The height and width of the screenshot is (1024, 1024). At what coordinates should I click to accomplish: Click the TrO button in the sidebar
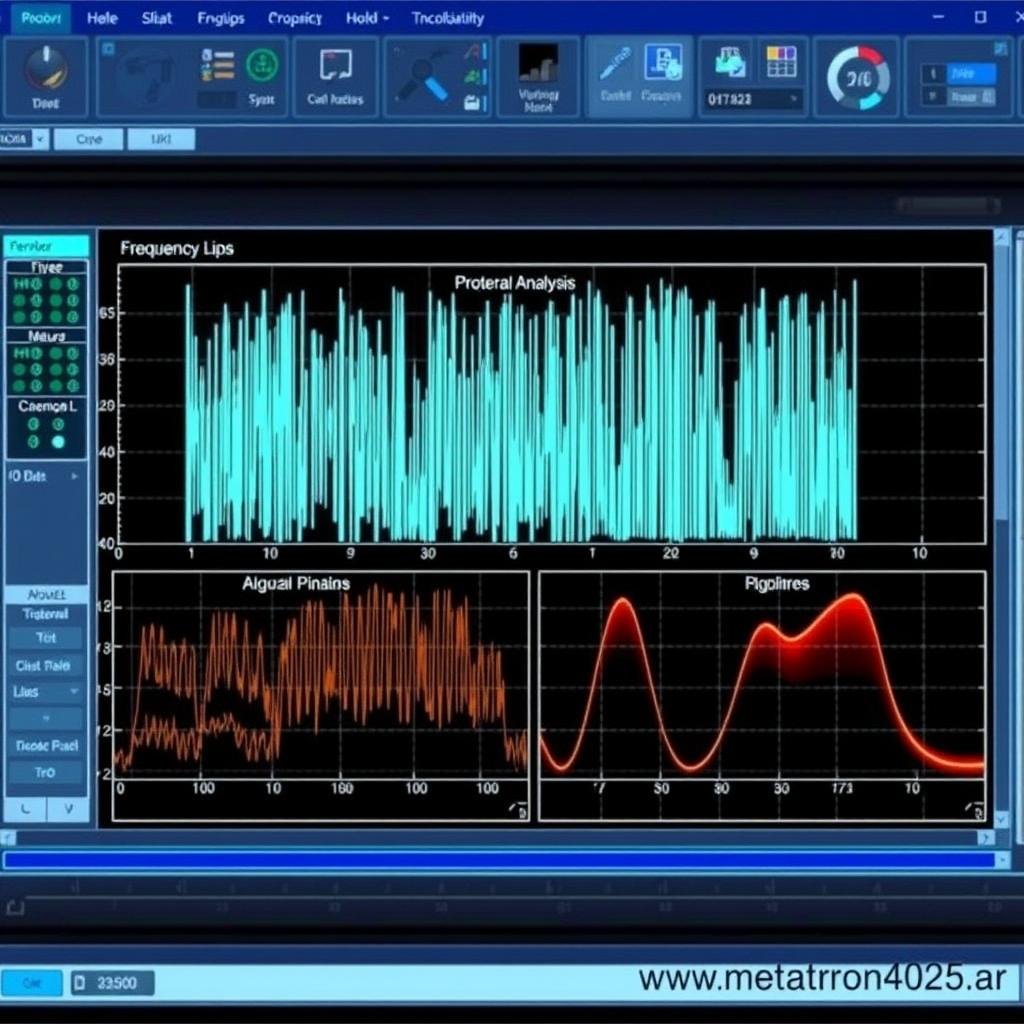tap(44, 772)
